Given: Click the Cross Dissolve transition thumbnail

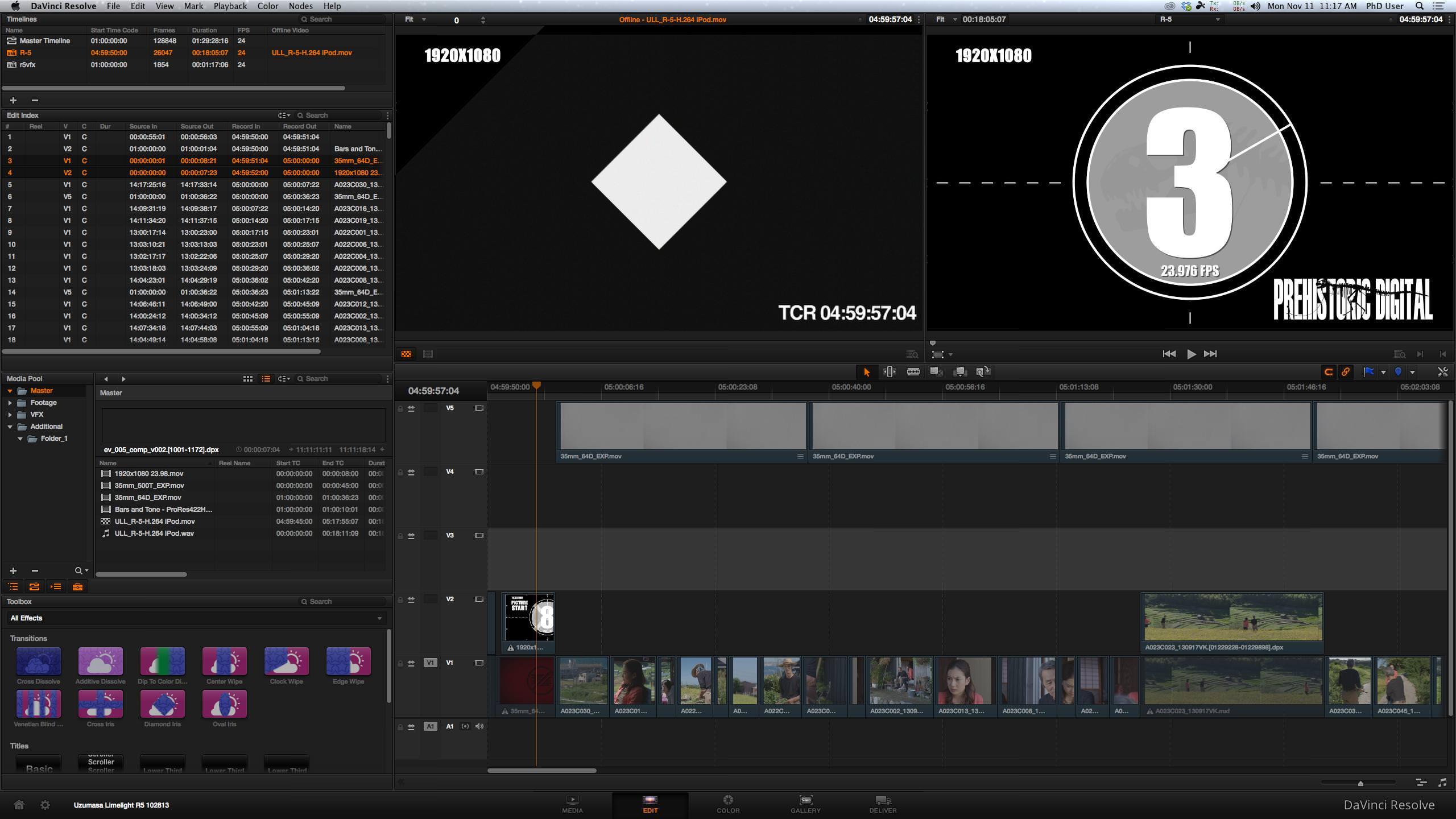Looking at the screenshot, I should [39, 661].
